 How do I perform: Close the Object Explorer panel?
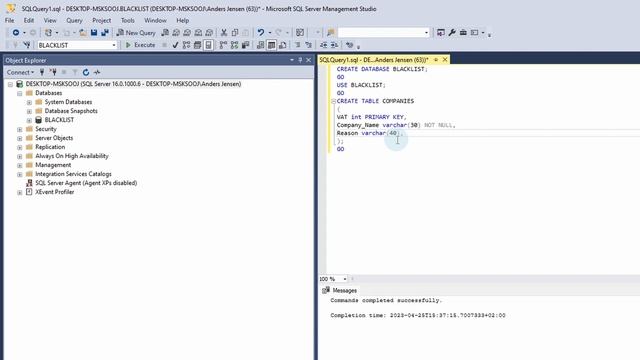309,60
